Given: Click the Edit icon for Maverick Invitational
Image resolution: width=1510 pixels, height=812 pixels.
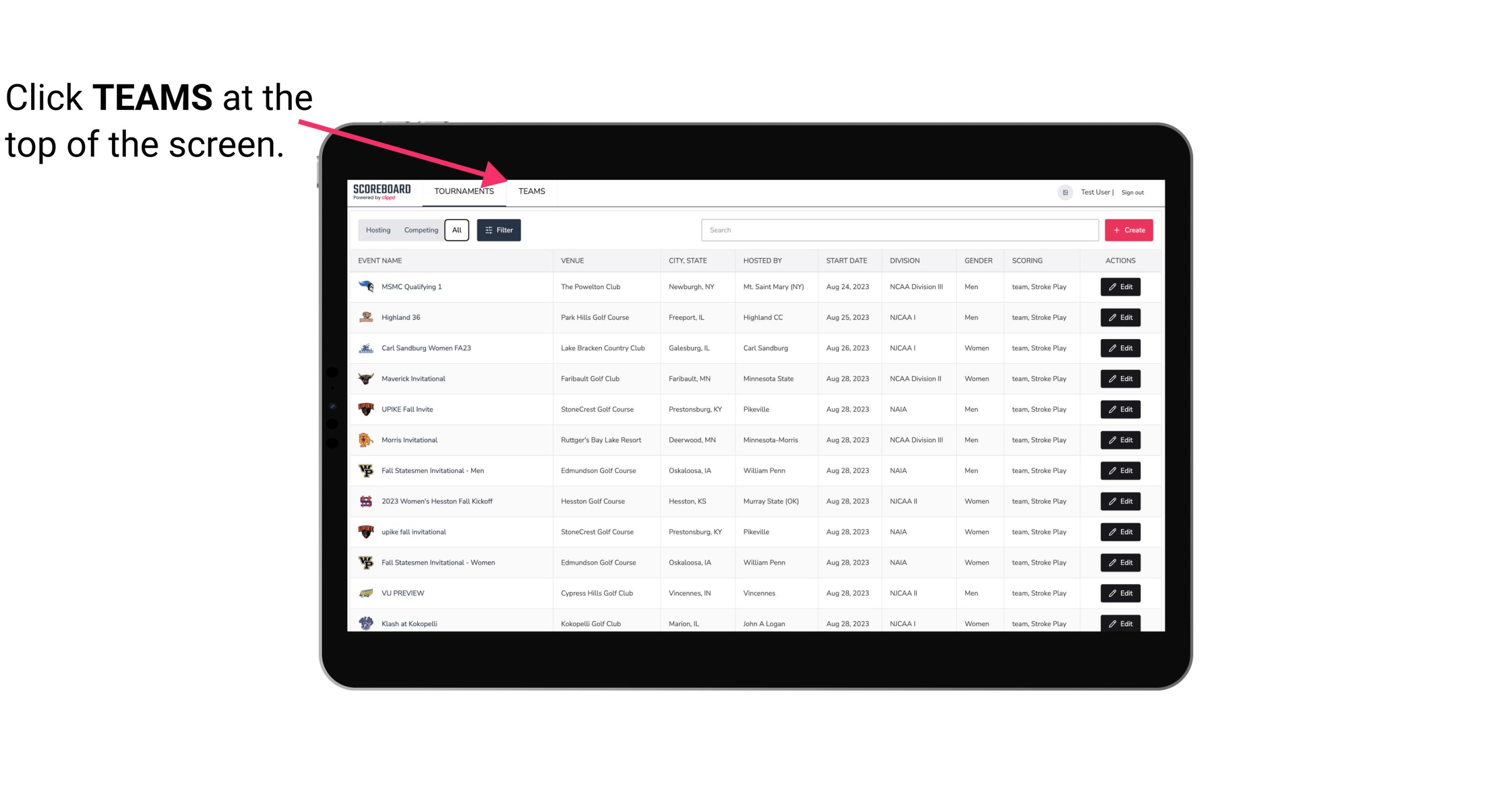Looking at the screenshot, I should pos(1121,379).
